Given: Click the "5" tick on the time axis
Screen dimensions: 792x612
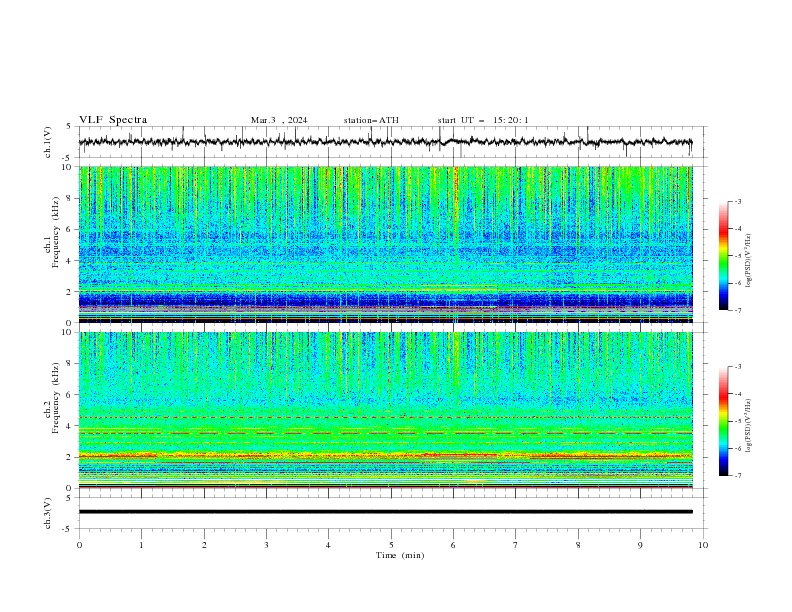Looking at the screenshot, I should [391, 545].
